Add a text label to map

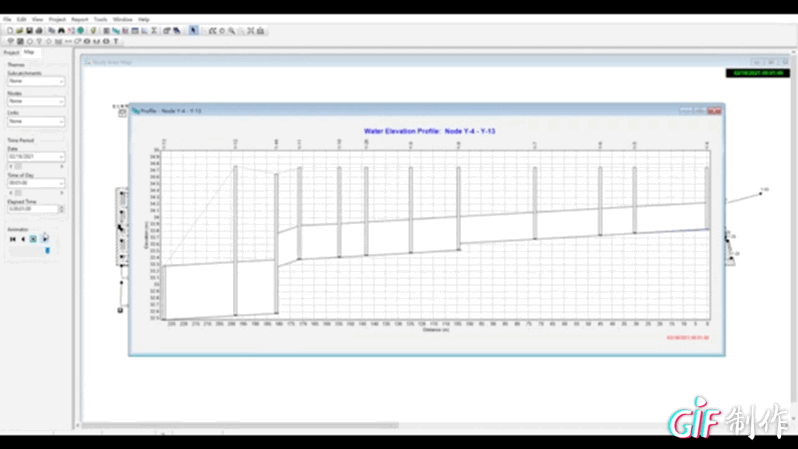click(116, 41)
